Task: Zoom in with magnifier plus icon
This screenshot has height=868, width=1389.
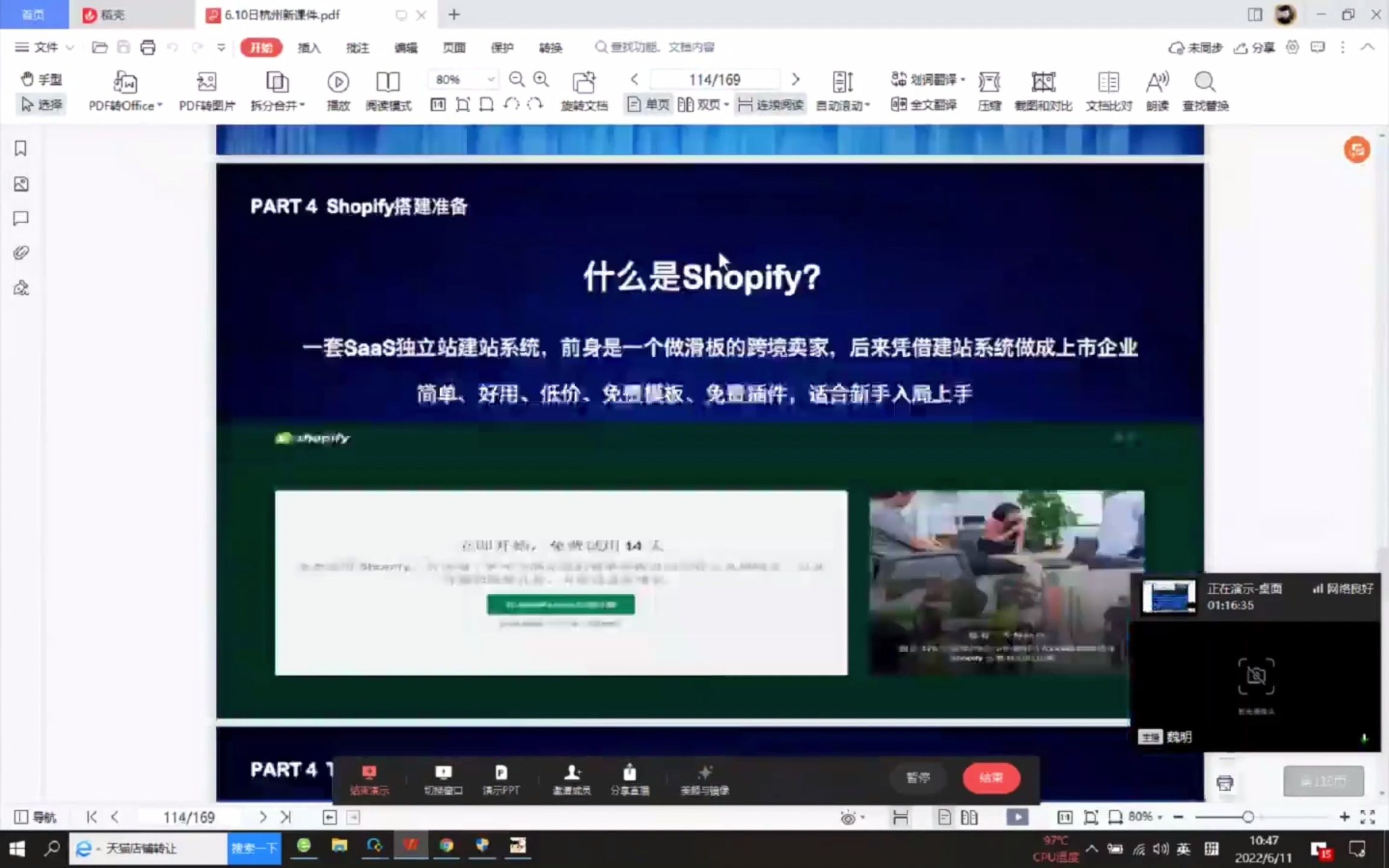Action: click(541, 79)
